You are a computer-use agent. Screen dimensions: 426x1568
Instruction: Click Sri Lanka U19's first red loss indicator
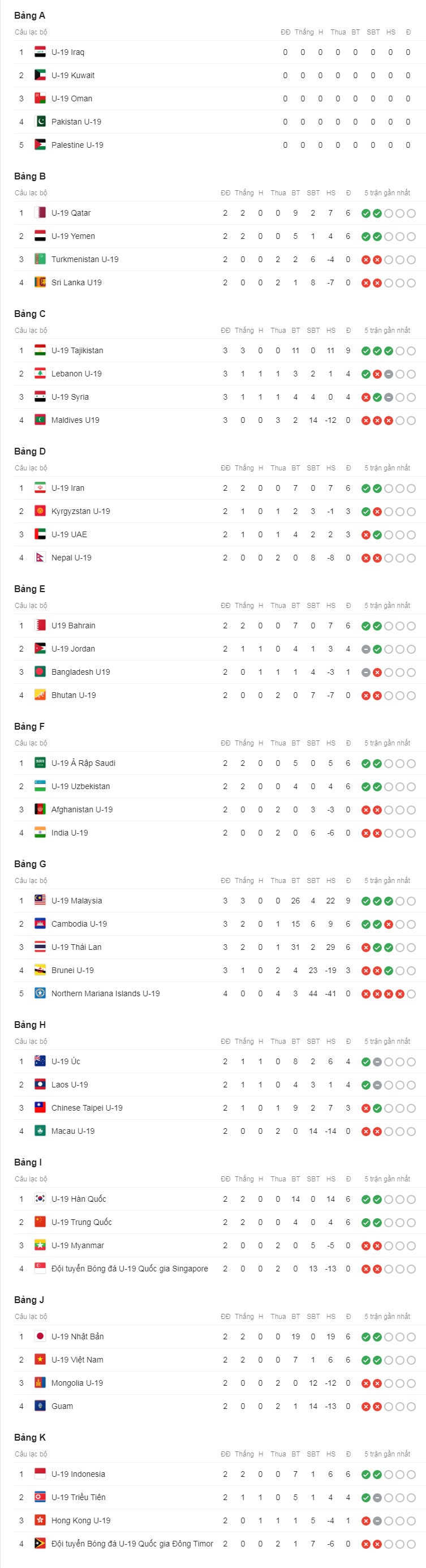coord(366,283)
